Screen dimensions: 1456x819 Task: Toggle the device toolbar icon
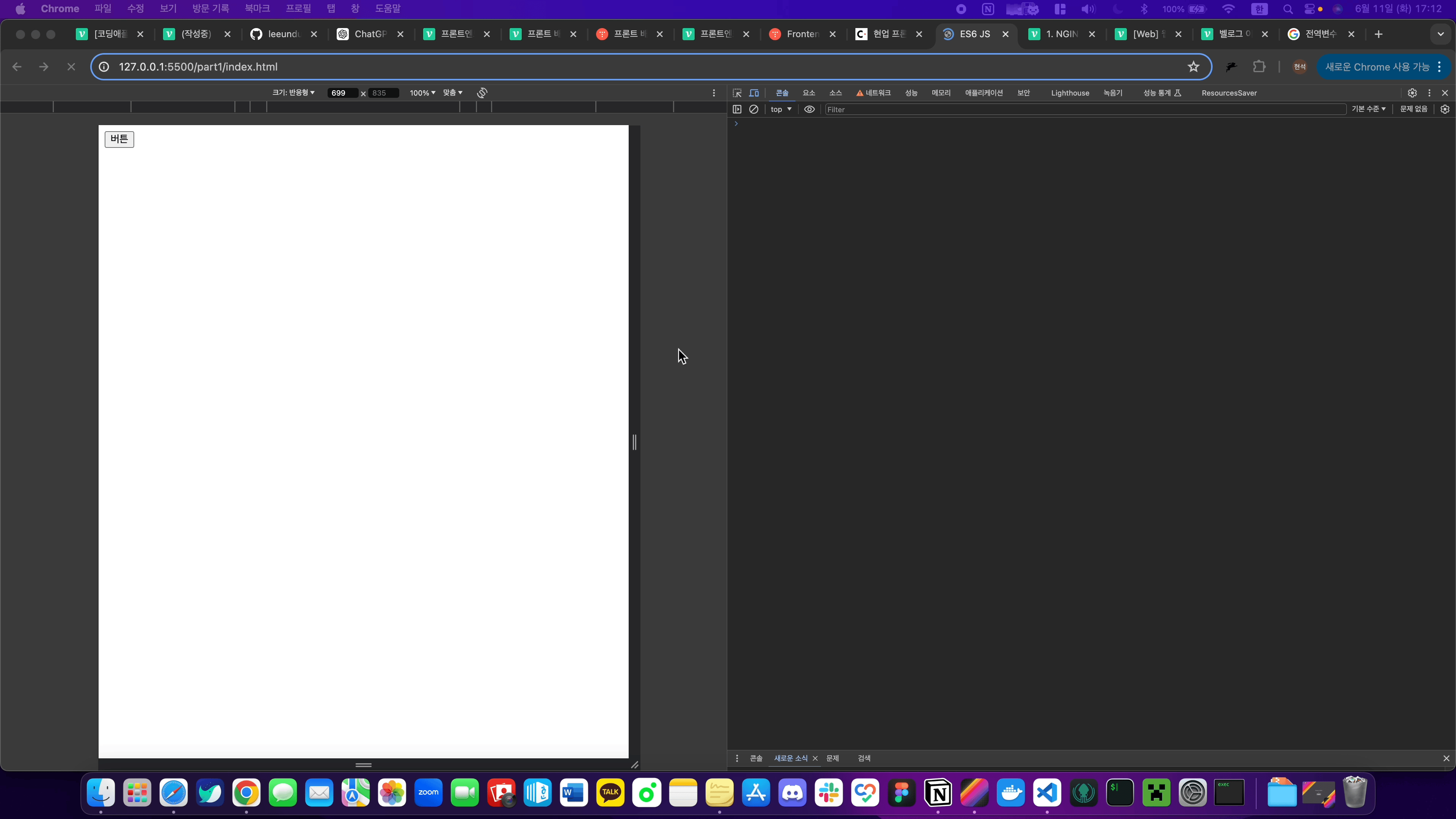click(x=754, y=93)
